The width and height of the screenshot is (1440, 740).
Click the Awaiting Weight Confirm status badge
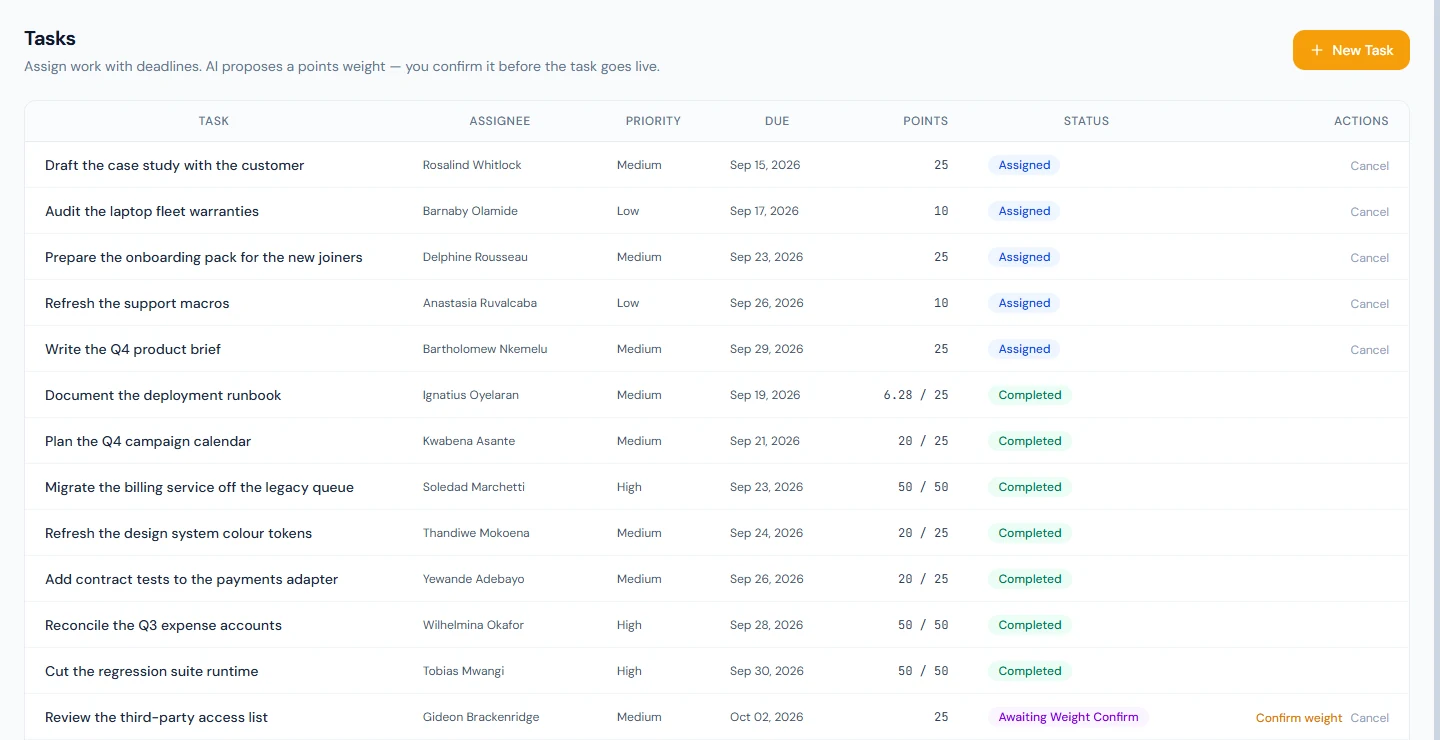pos(1068,717)
